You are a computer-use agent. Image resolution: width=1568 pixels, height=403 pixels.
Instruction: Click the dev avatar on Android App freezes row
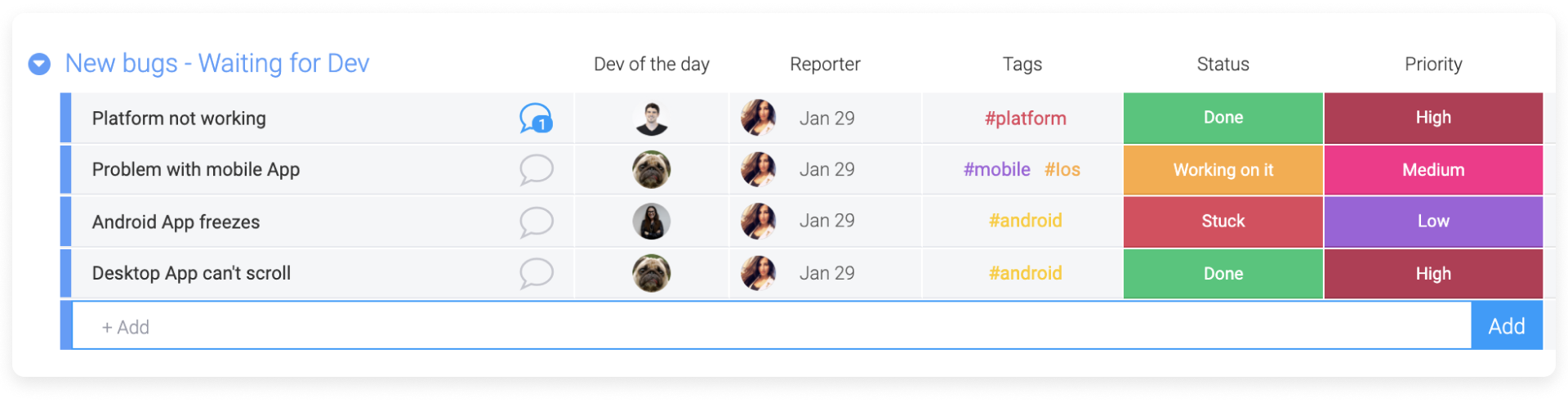click(x=651, y=222)
